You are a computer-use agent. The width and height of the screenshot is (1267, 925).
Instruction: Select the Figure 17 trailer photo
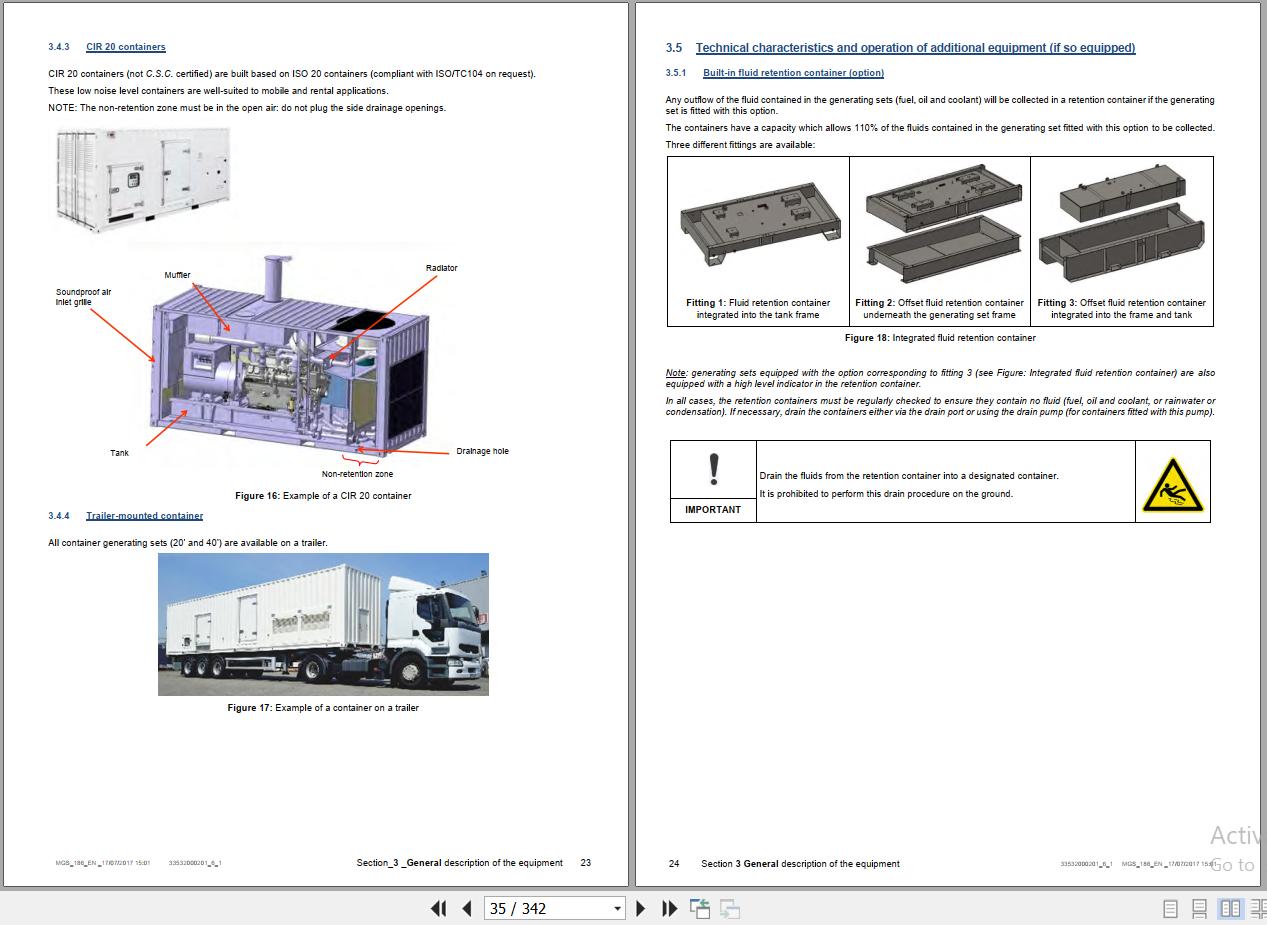pyautogui.click(x=322, y=624)
